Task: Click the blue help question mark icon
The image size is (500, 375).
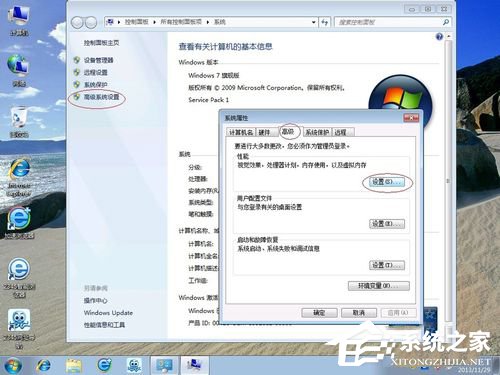Action: pyautogui.click(x=439, y=37)
